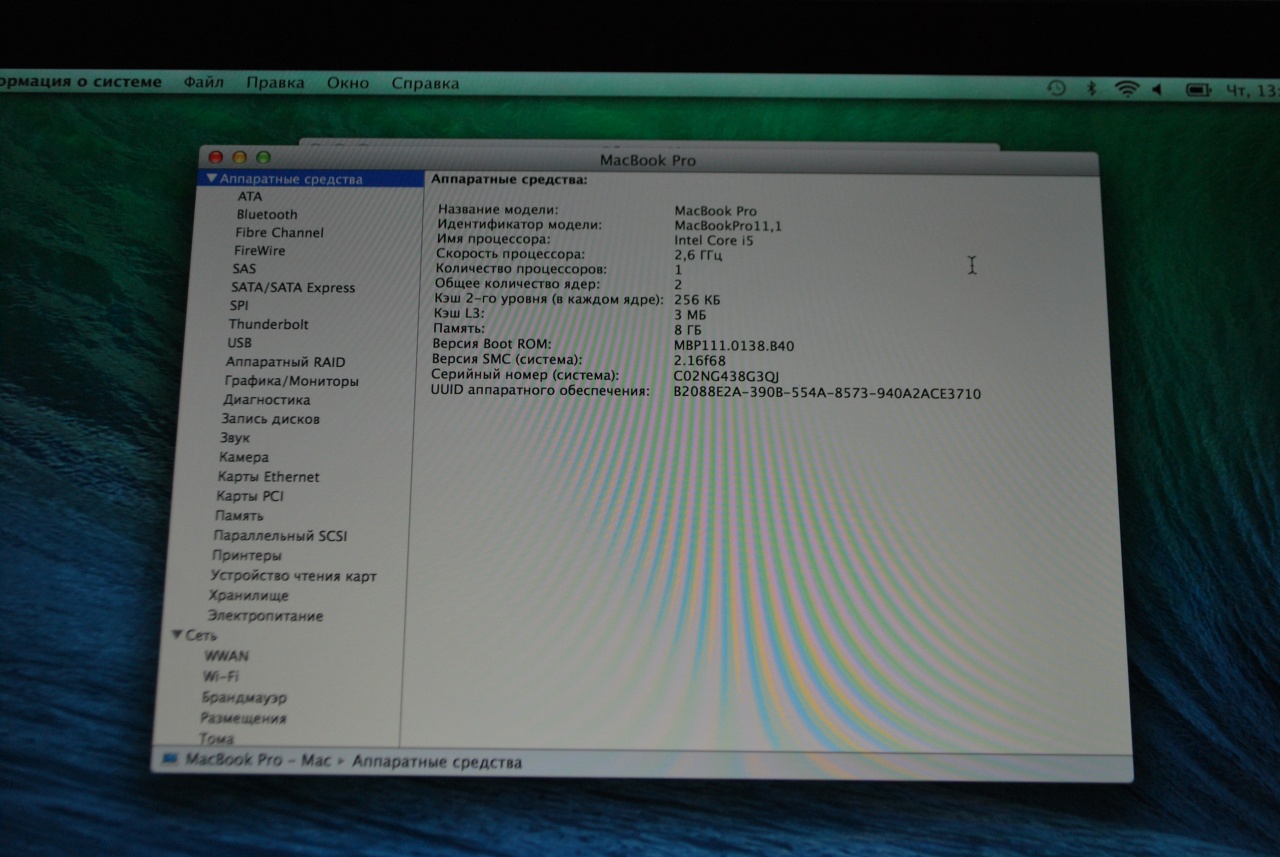Select Графика/Мониторы in the sidebar
The image size is (1280, 857).
click(291, 381)
